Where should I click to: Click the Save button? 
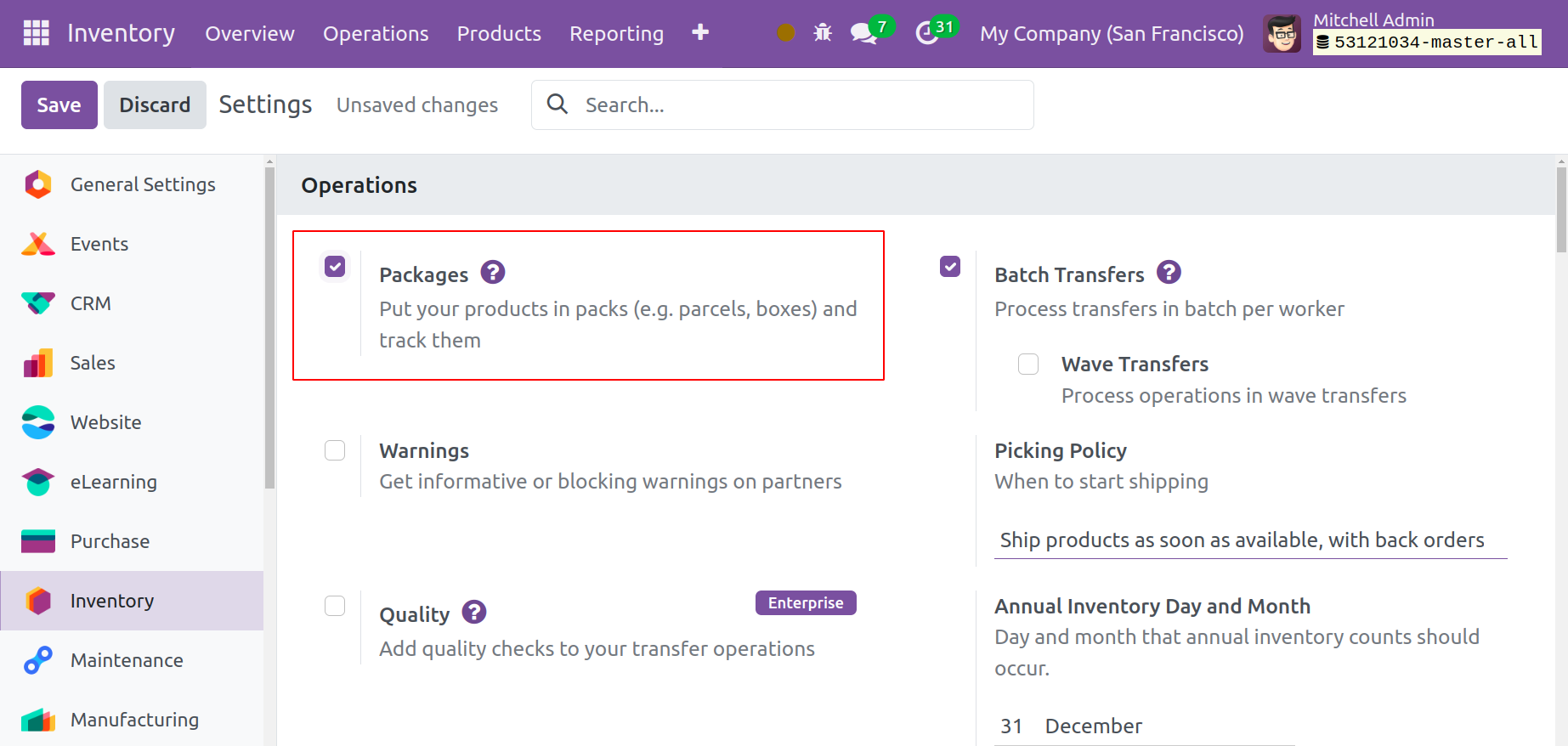tap(59, 105)
